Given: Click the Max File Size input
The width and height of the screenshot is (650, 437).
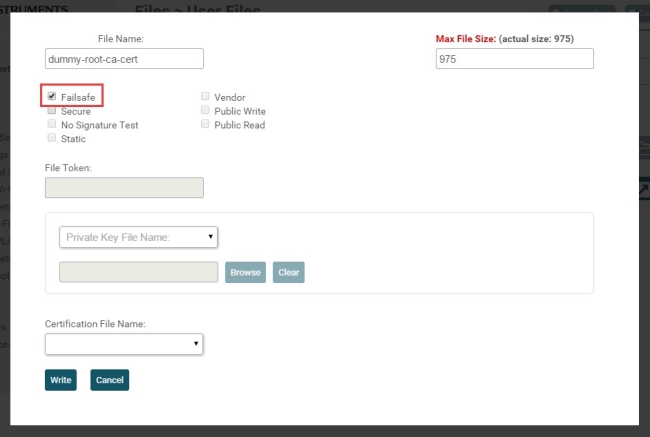Looking at the screenshot, I should point(514,59).
